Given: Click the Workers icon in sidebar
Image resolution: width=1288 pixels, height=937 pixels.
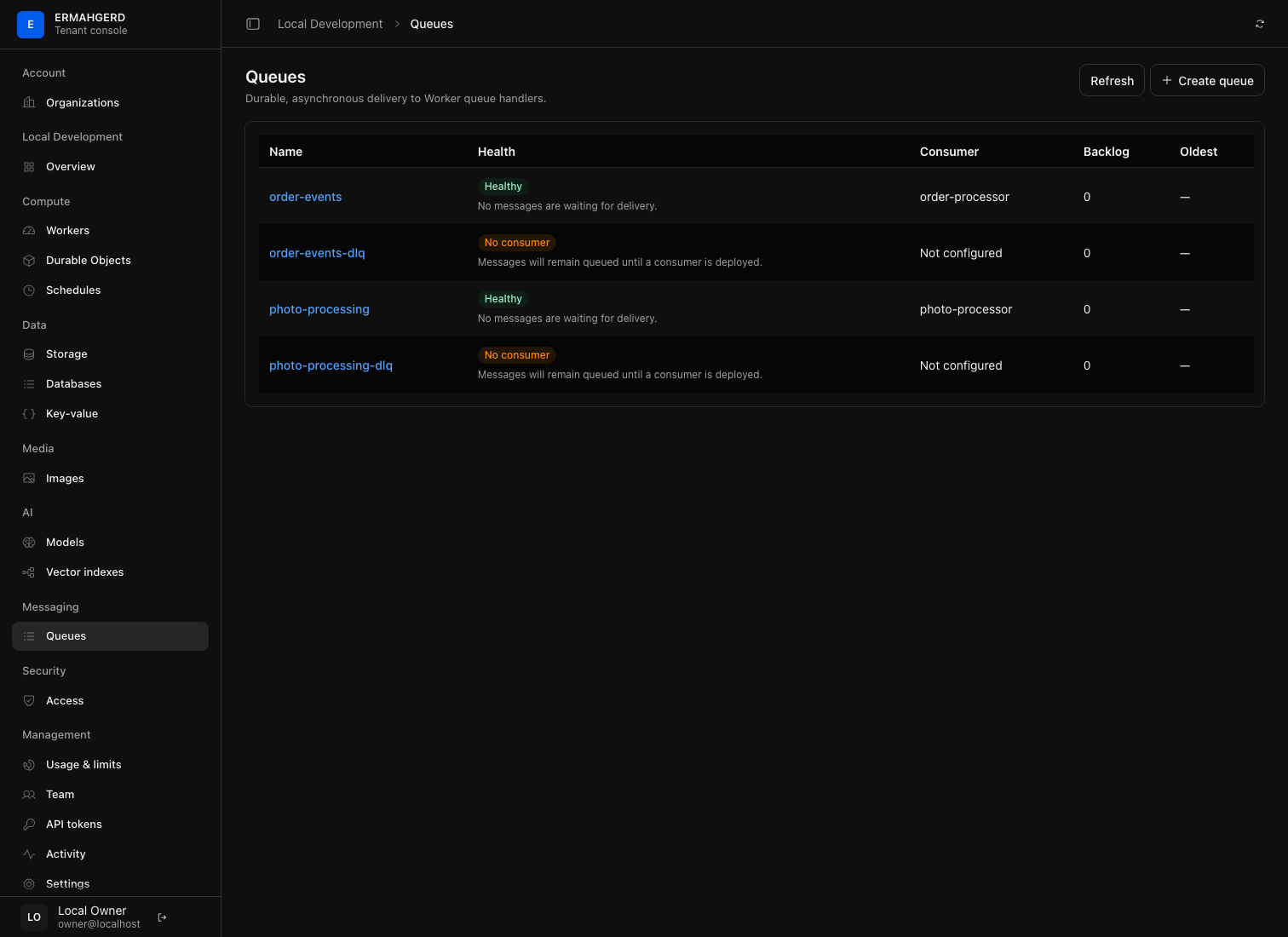Looking at the screenshot, I should coord(29,231).
